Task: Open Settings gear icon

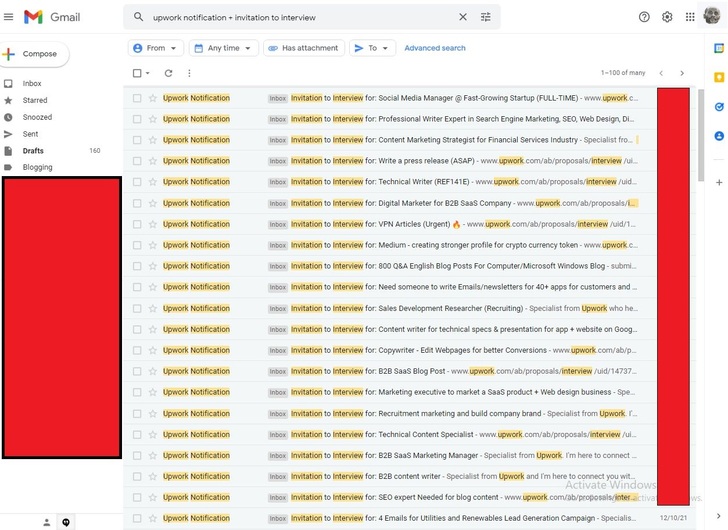Action: pyautogui.click(x=667, y=17)
